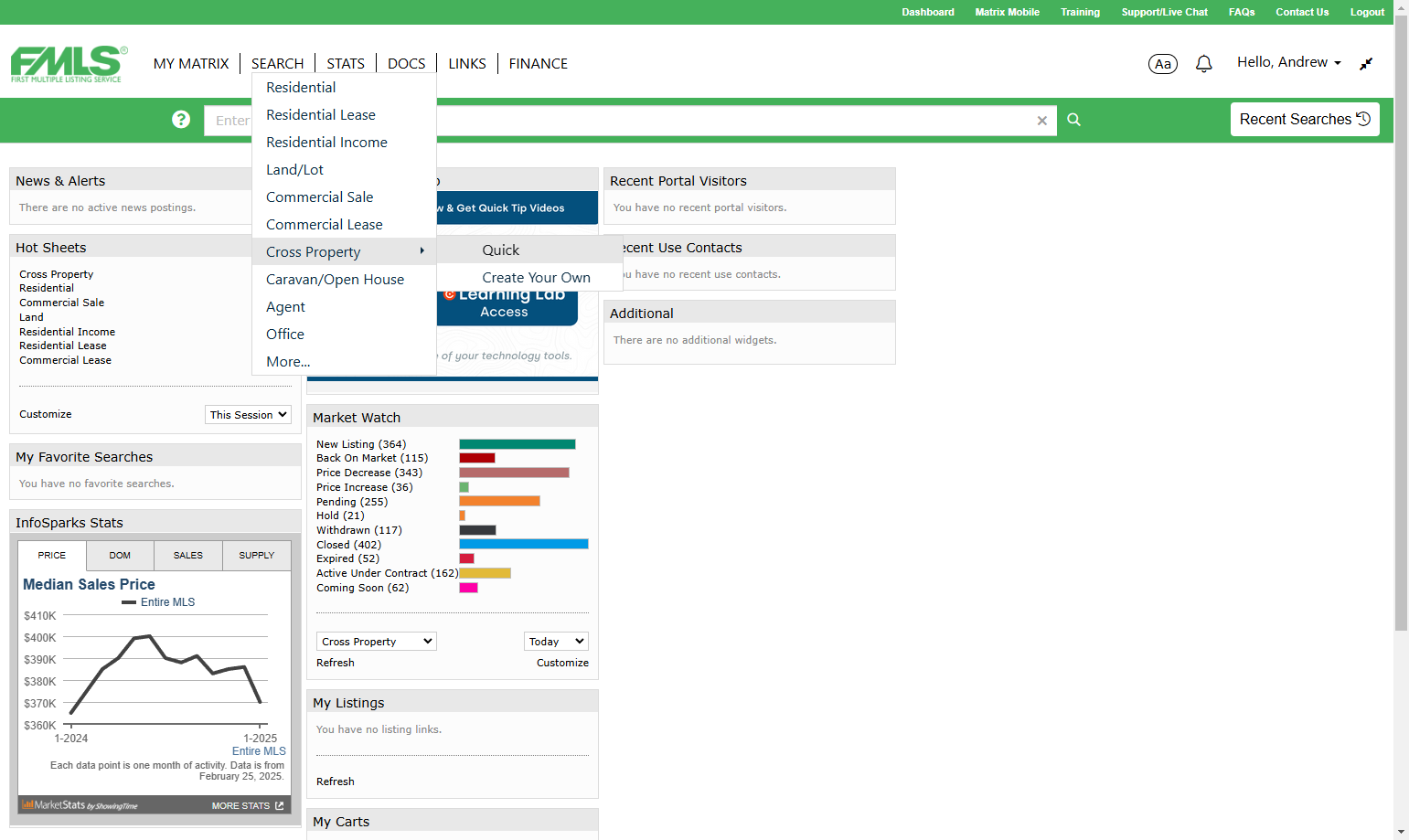Screen dimensions: 1409x840
Task: Click More... in Search menu
Action: click(344, 362)
